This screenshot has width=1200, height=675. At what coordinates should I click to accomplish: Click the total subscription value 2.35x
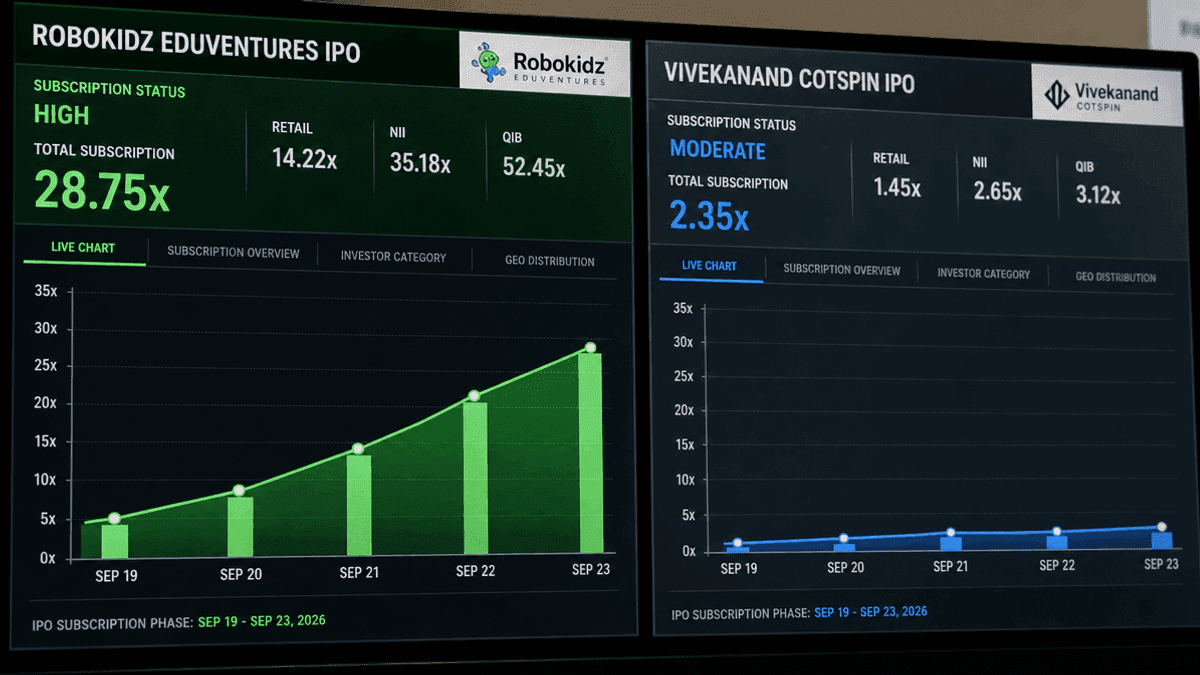point(709,215)
